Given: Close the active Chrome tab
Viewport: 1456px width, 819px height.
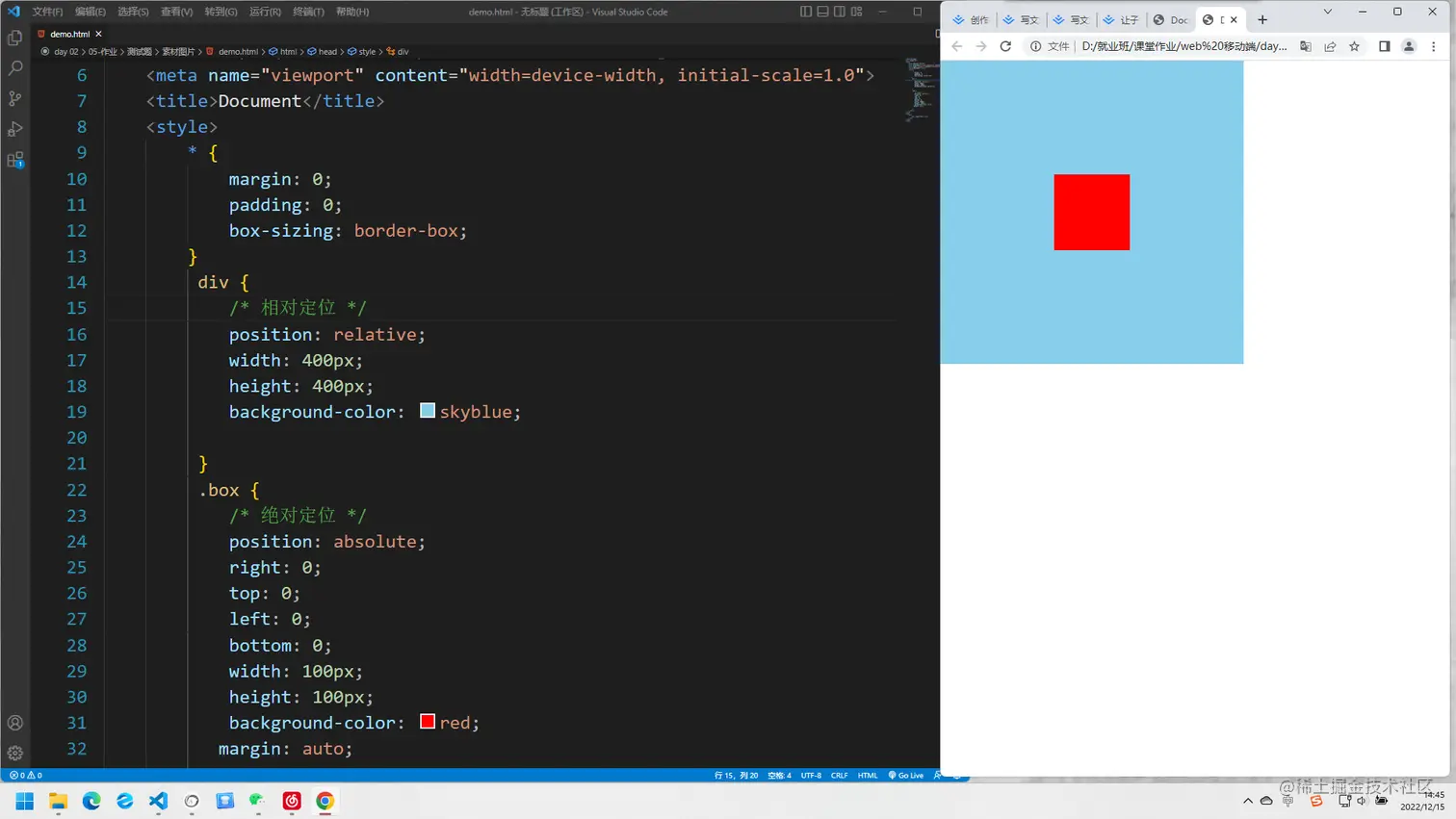Looking at the screenshot, I should (x=1234, y=19).
